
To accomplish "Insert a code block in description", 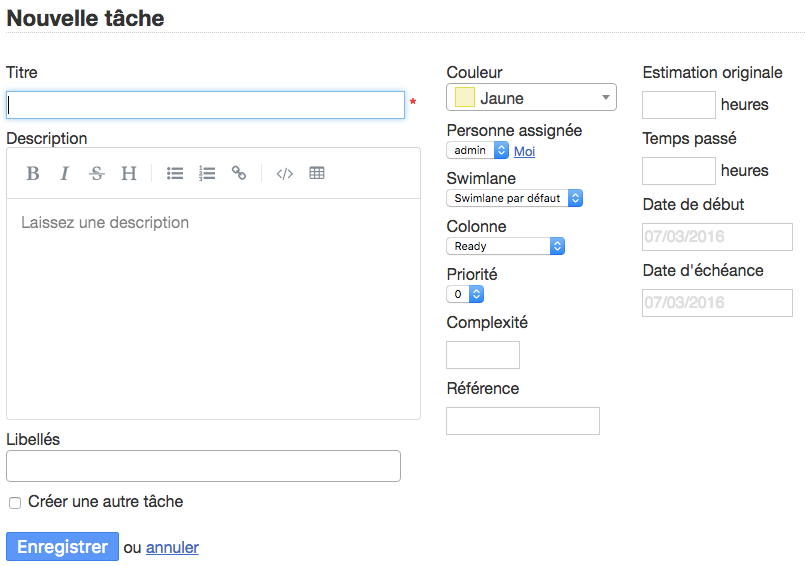I will point(285,173).
